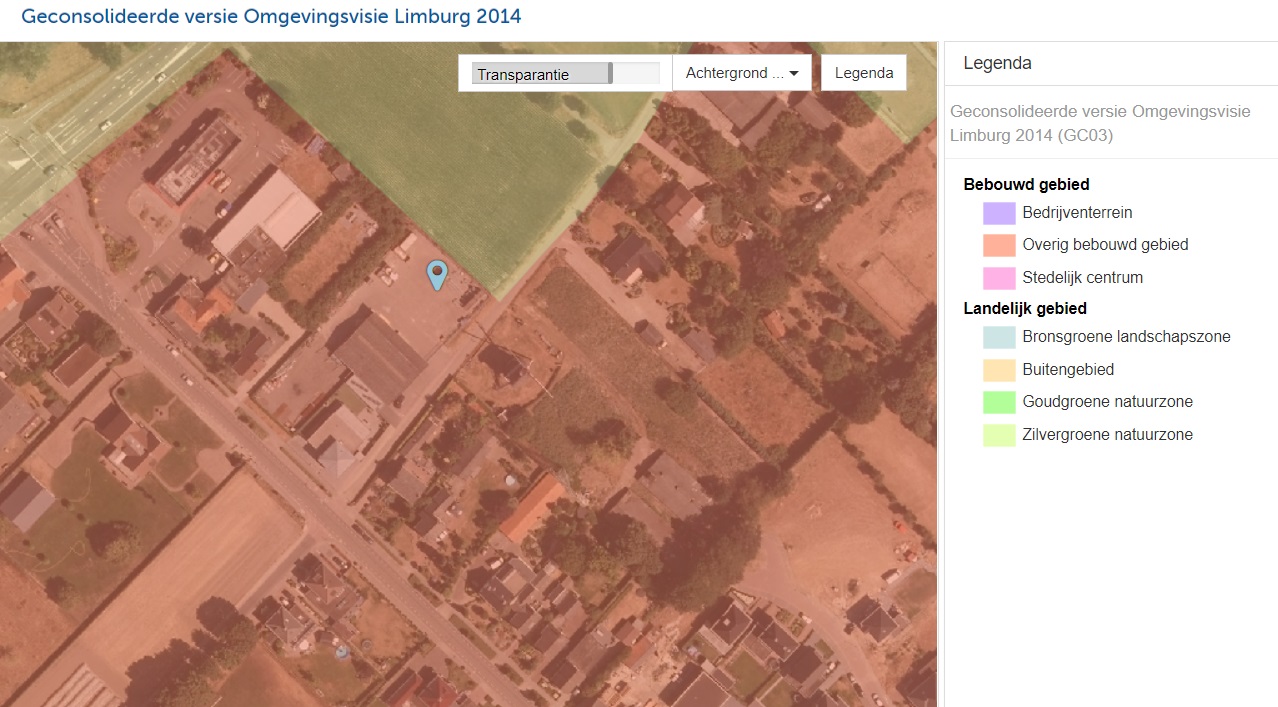The height and width of the screenshot is (707, 1278).
Task: Select the Goudgroene natuurzone label
Action: coord(1107,402)
